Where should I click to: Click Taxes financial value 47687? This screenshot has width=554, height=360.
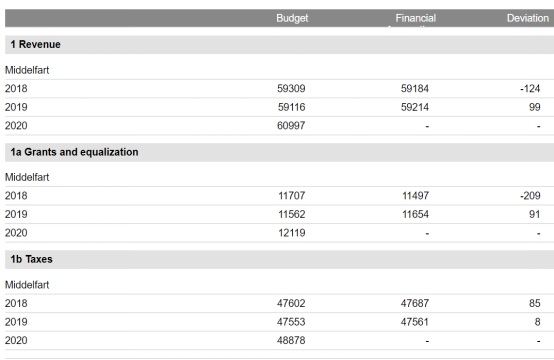tap(415, 303)
